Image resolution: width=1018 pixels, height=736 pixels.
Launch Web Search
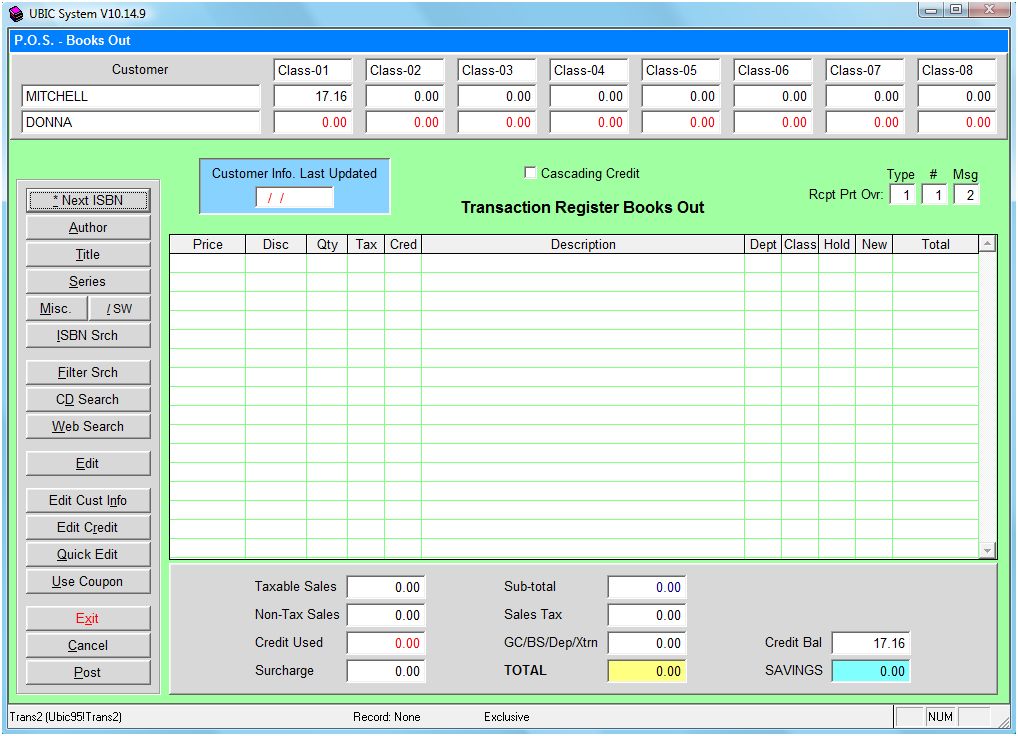click(88, 426)
